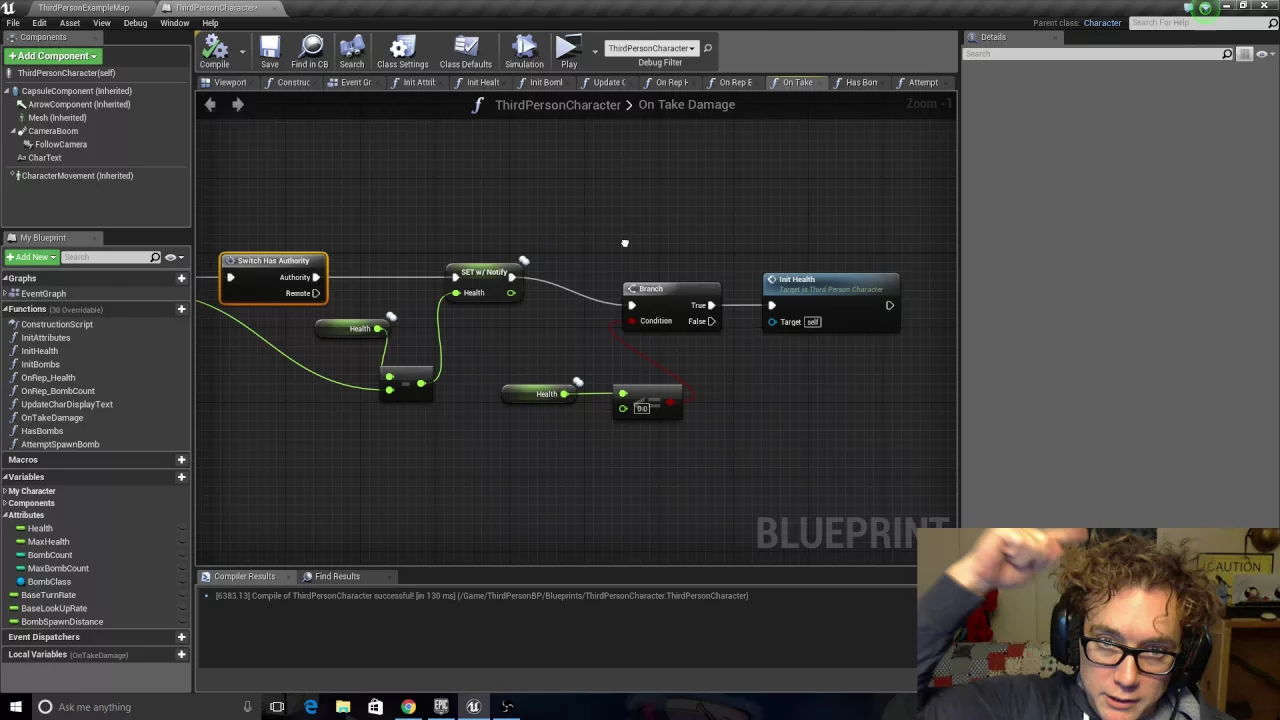Click the Character parent class link
This screenshot has width=1280, height=720.
click(1102, 23)
